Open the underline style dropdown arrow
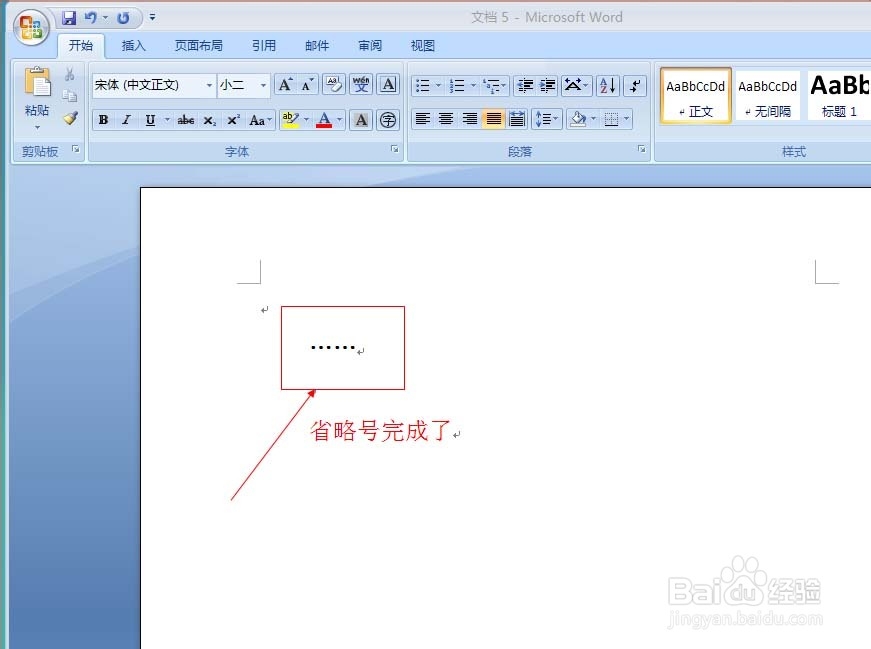 pyautogui.click(x=167, y=119)
